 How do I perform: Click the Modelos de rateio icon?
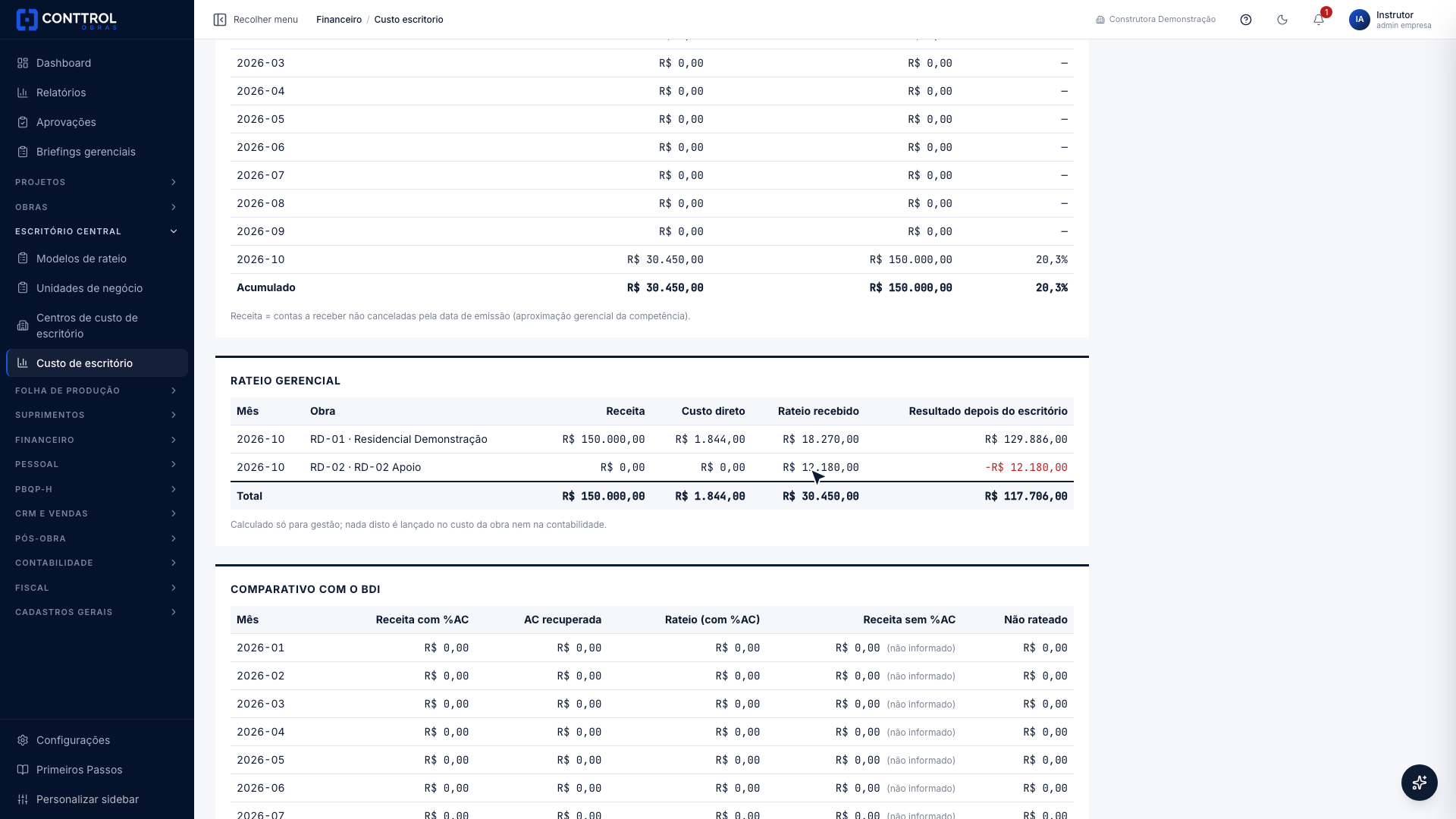coord(23,259)
